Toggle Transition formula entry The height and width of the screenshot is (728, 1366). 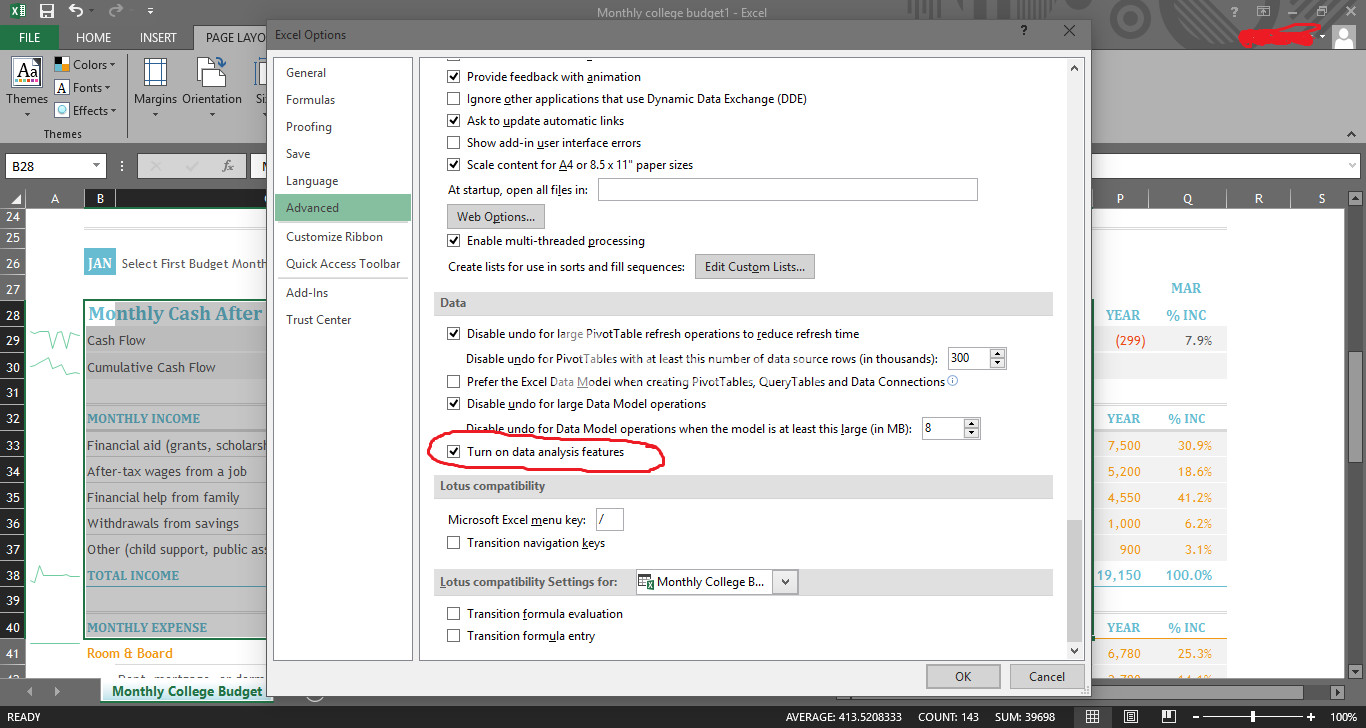click(454, 636)
